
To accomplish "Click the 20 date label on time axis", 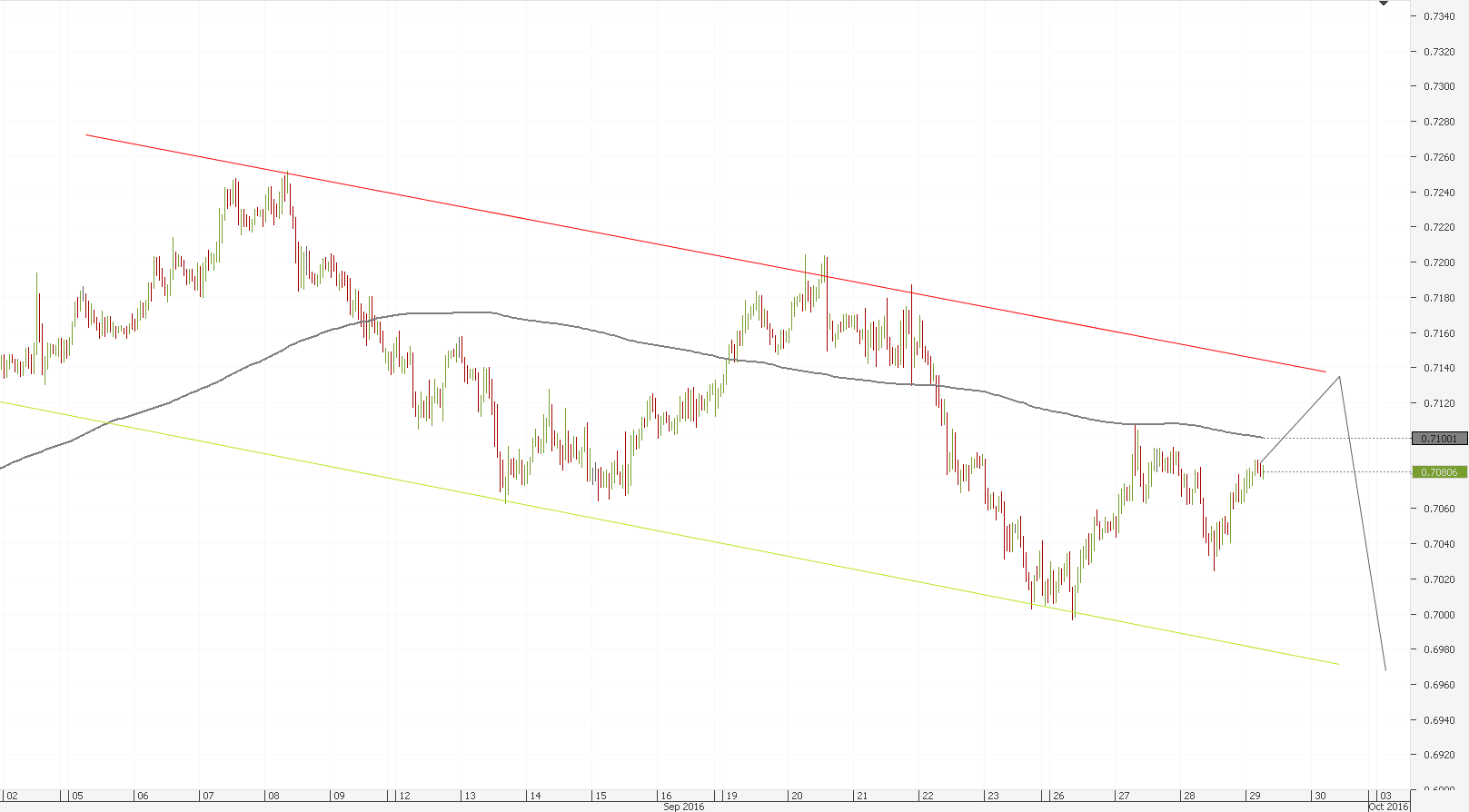I will [797, 796].
